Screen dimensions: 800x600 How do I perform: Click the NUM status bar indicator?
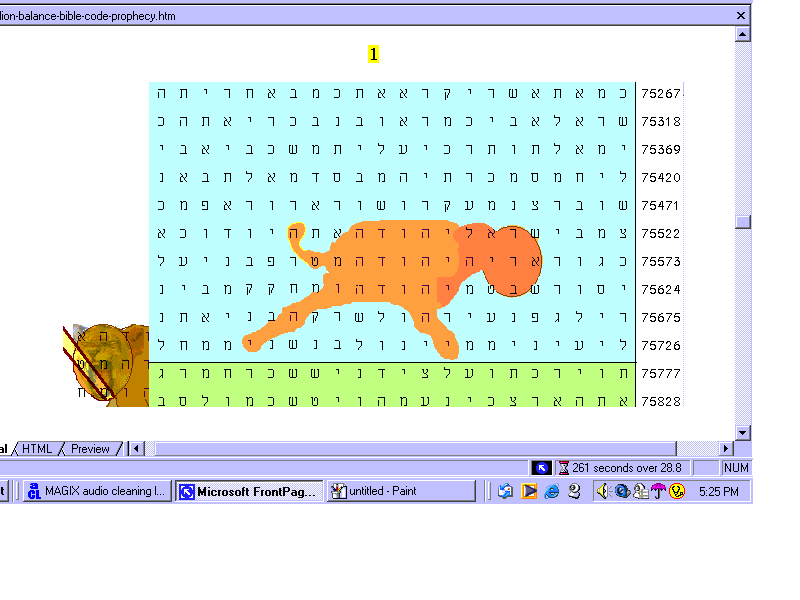[x=736, y=468]
